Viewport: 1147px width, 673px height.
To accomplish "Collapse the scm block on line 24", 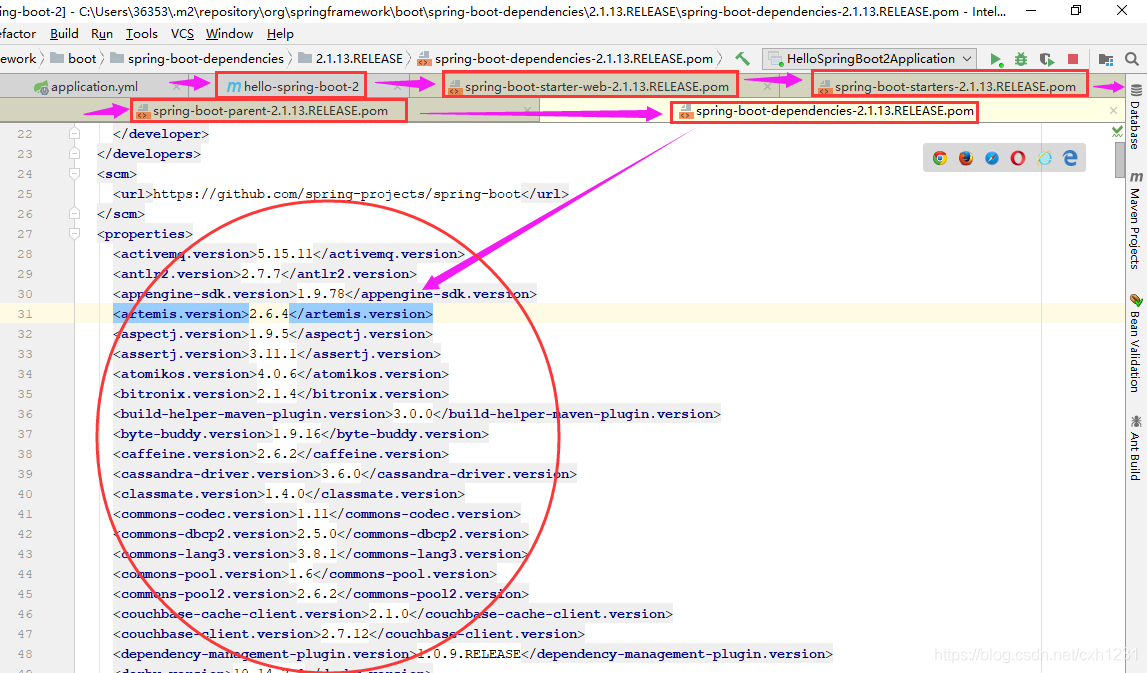I will pyautogui.click(x=74, y=174).
